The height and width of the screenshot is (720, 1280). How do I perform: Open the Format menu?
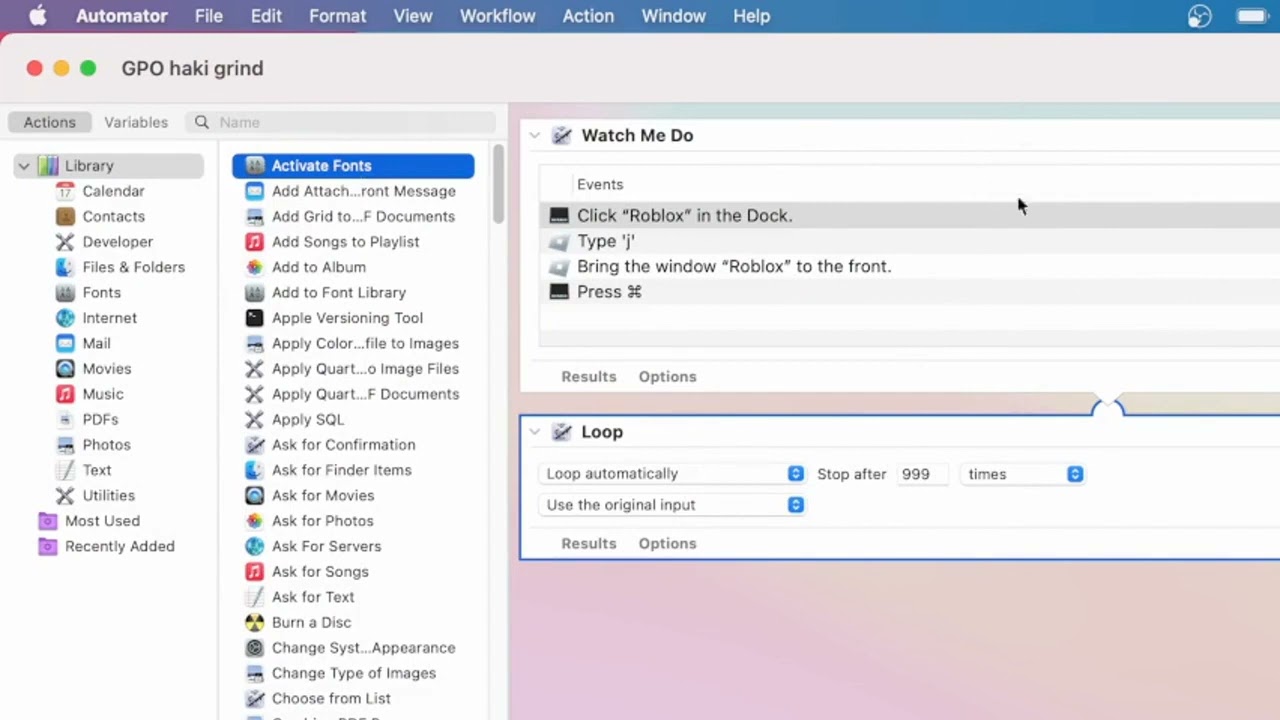click(x=337, y=16)
